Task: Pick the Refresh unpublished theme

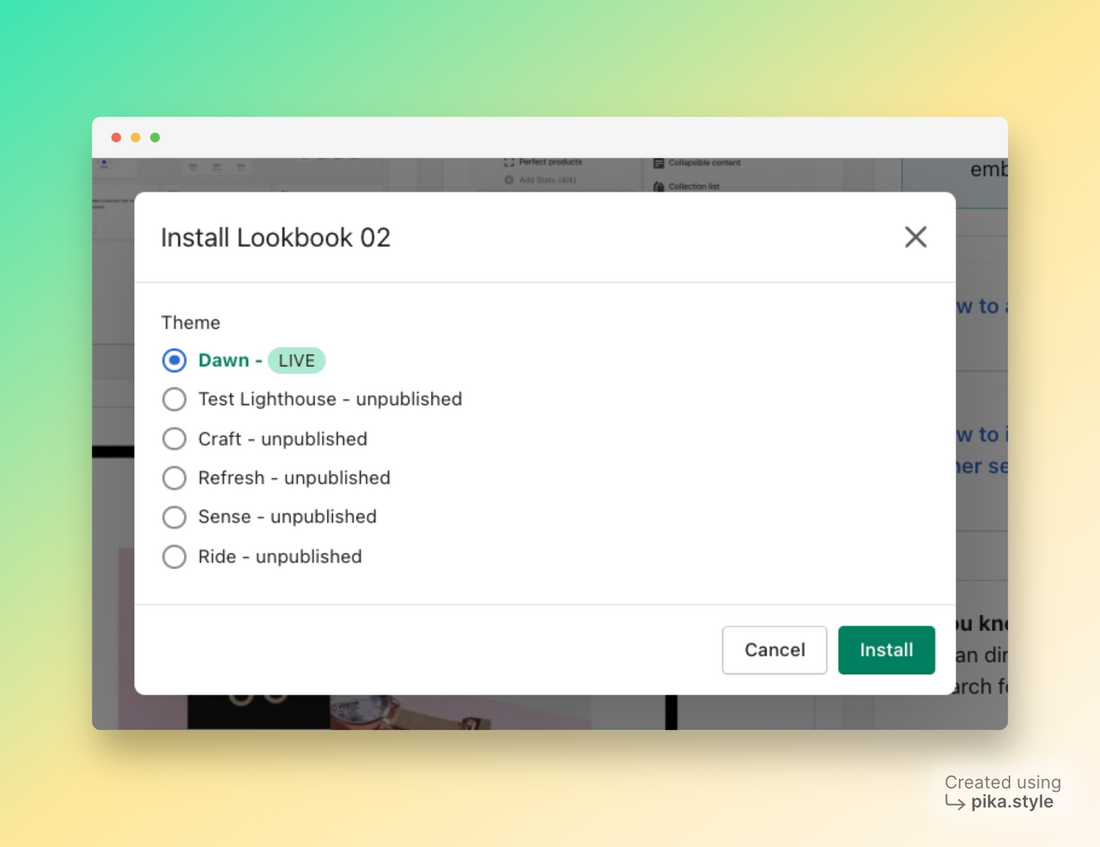Action: pos(174,478)
